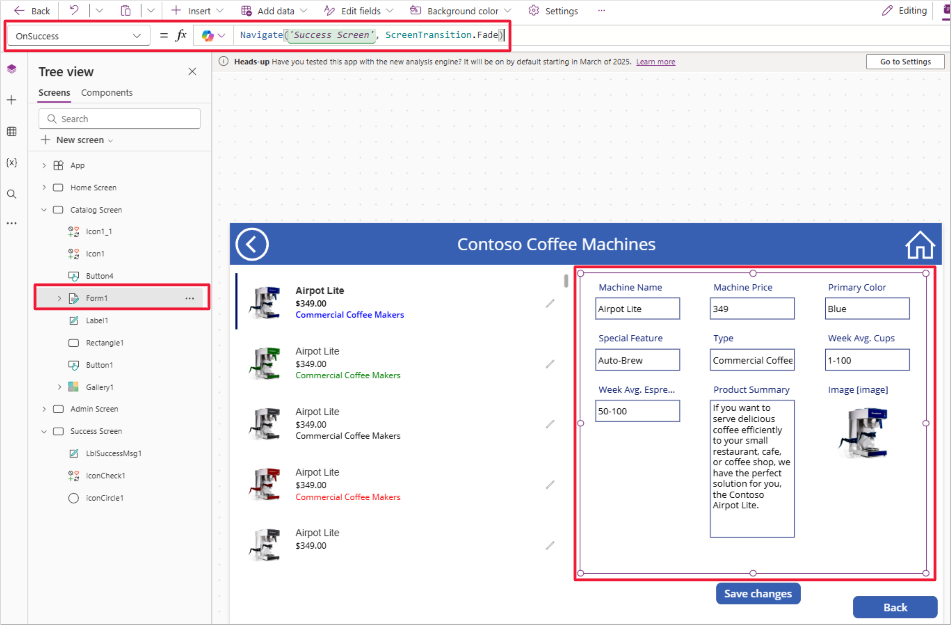This screenshot has width=951, height=625.
Task: Open the Tree view icon in left rail
Action: [x=12, y=68]
